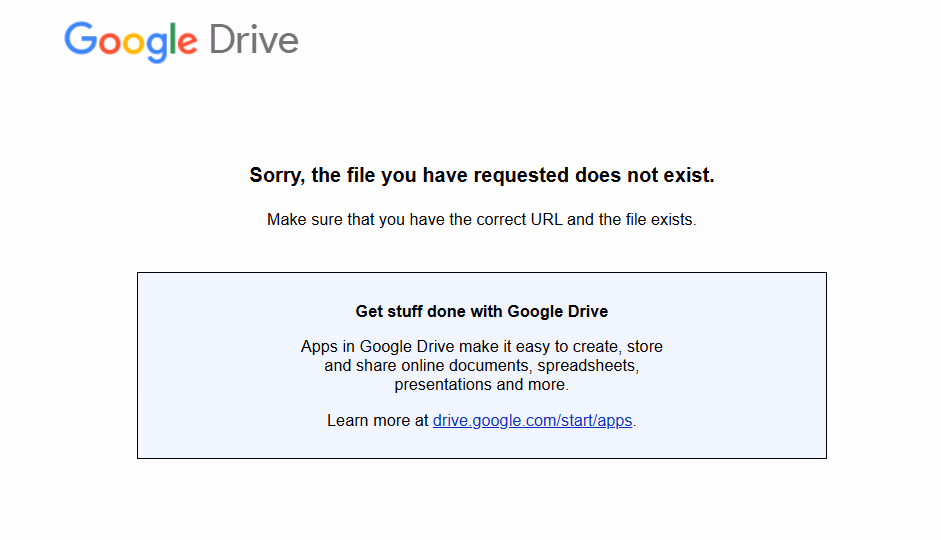The image size is (941, 540).
Task: Click the gray Drive wordmark
Action: pyautogui.click(x=253, y=40)
